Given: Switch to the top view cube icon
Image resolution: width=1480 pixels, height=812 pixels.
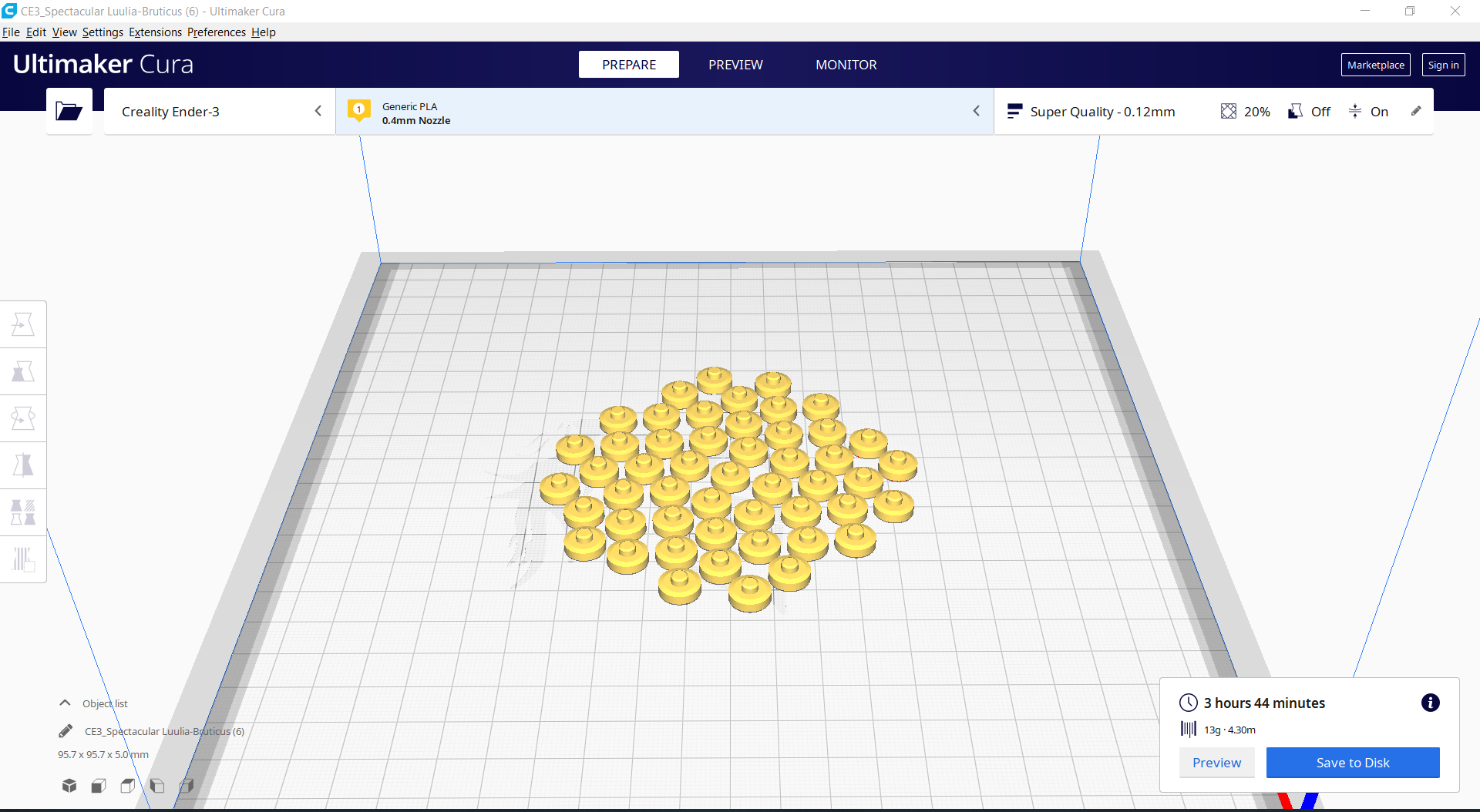Looking at the screenshot, I should [x=128, y=785].
